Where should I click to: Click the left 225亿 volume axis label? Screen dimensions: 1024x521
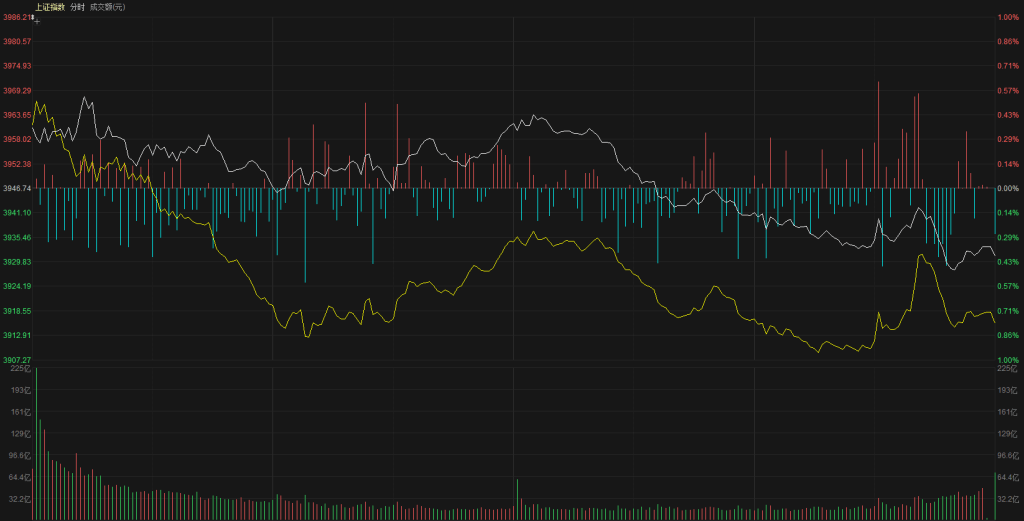tap(22, 369)
